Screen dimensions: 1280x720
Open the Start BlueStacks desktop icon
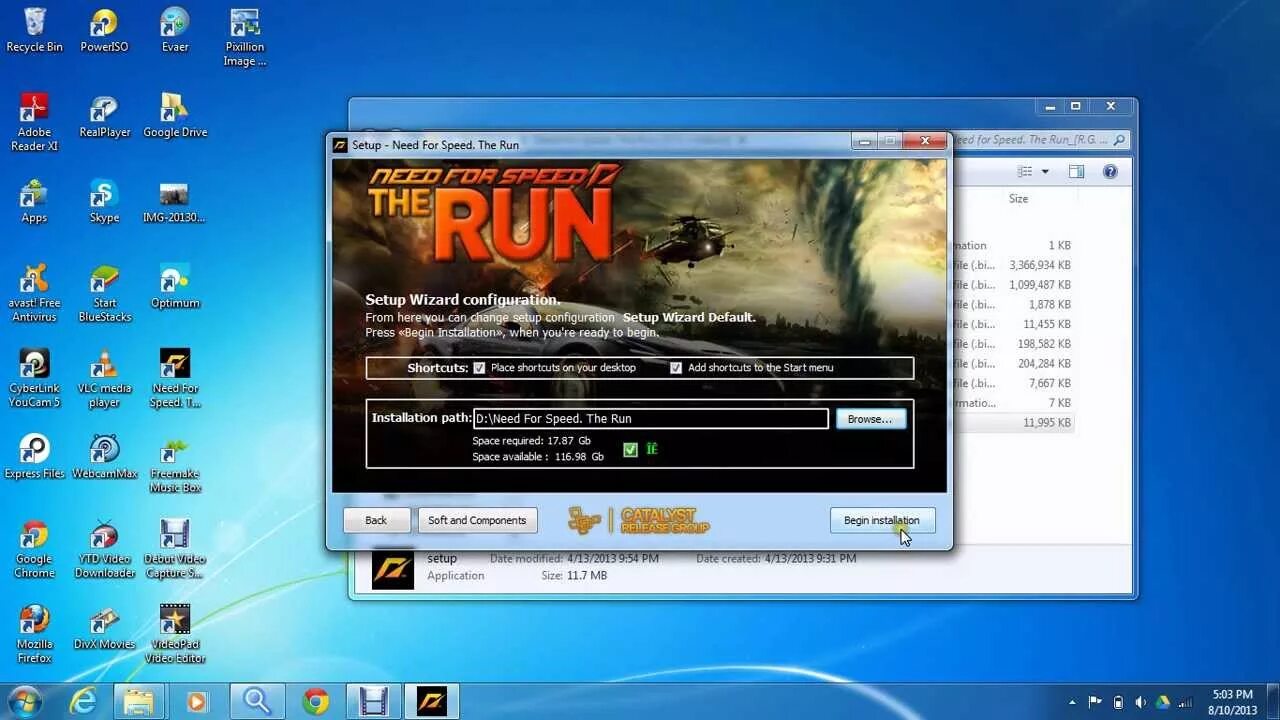coord(104,292)
